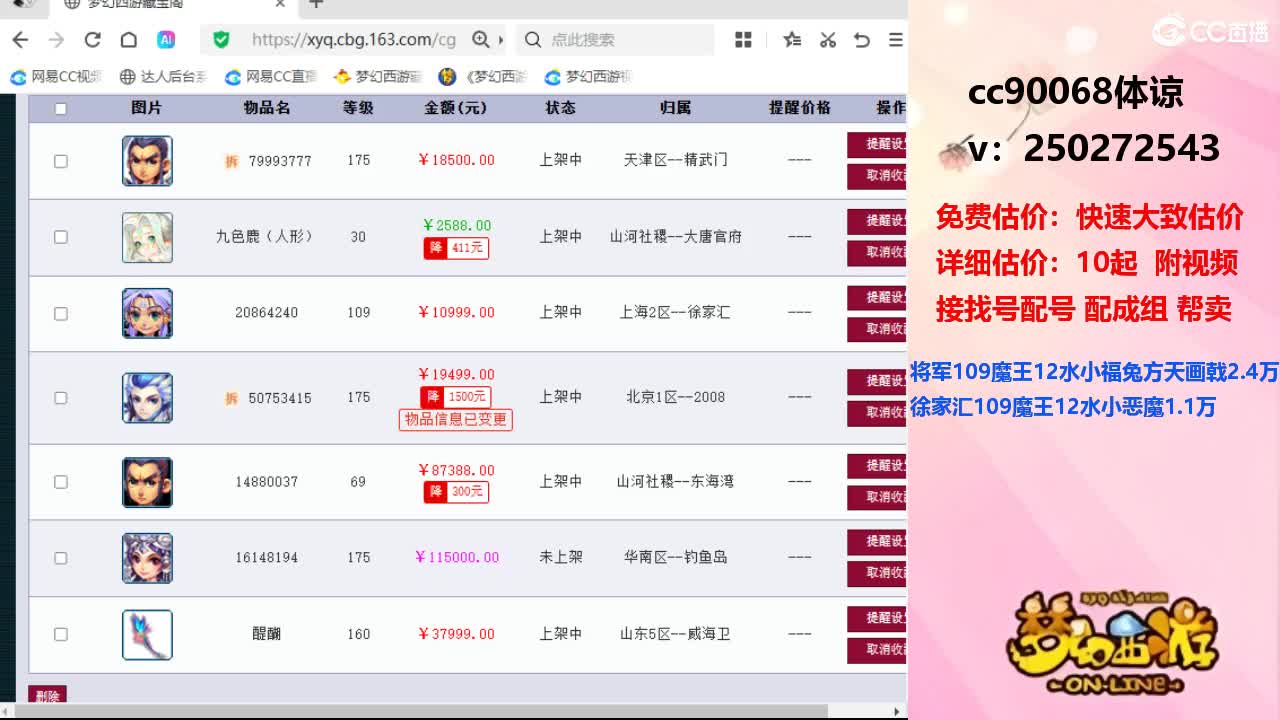
Task: Click the browser forward arrow
Action: [56, 40]
